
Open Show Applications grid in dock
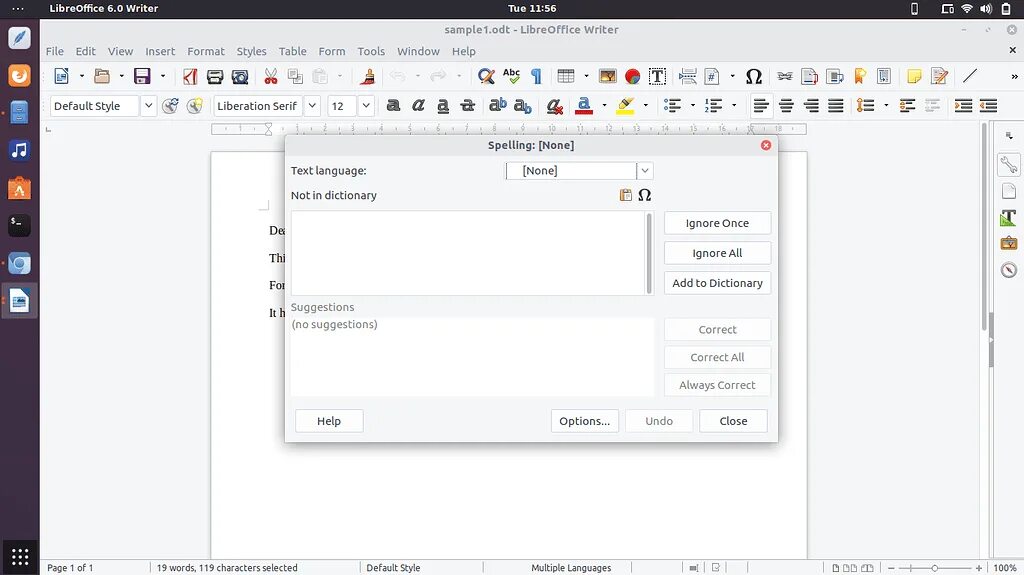[20, 557]
